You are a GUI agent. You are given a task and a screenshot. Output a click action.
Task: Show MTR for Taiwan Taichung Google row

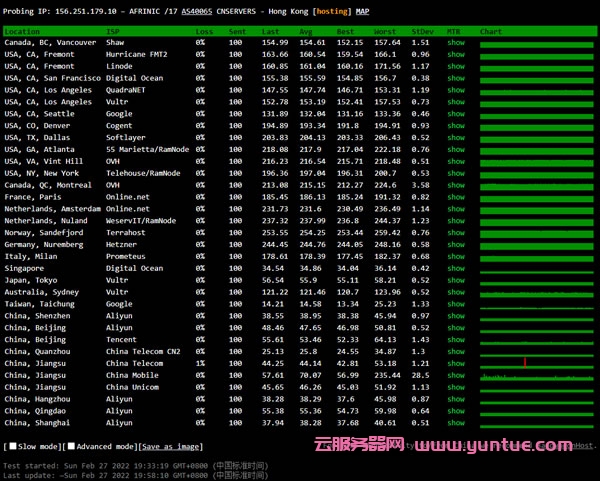[x=455, y=304]
